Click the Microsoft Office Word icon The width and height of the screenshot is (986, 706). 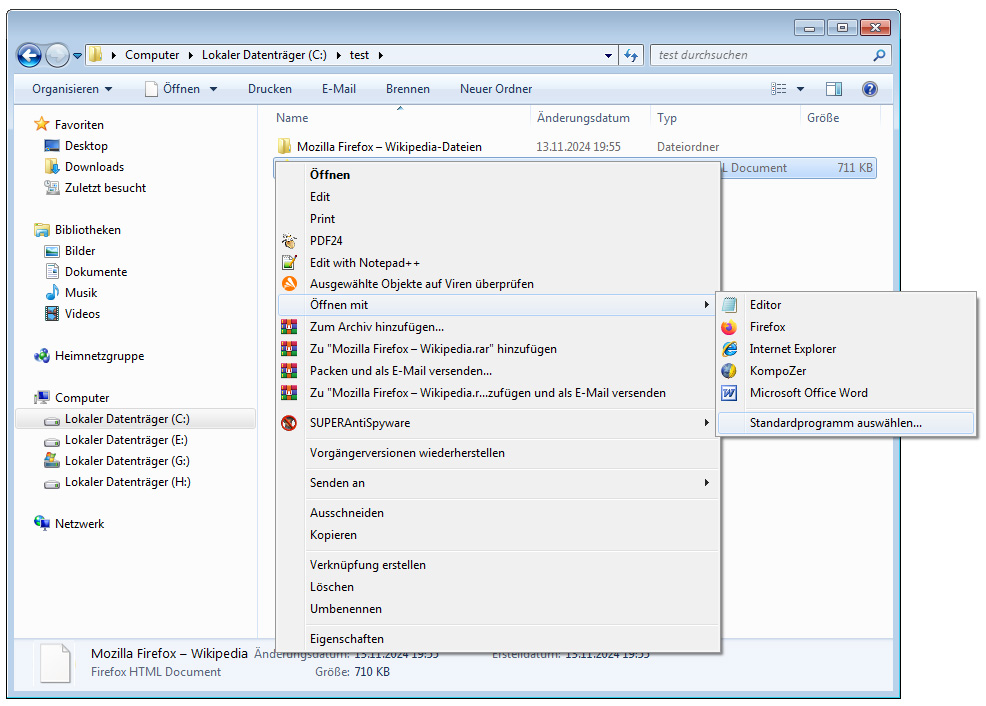(x=730, y=393)
